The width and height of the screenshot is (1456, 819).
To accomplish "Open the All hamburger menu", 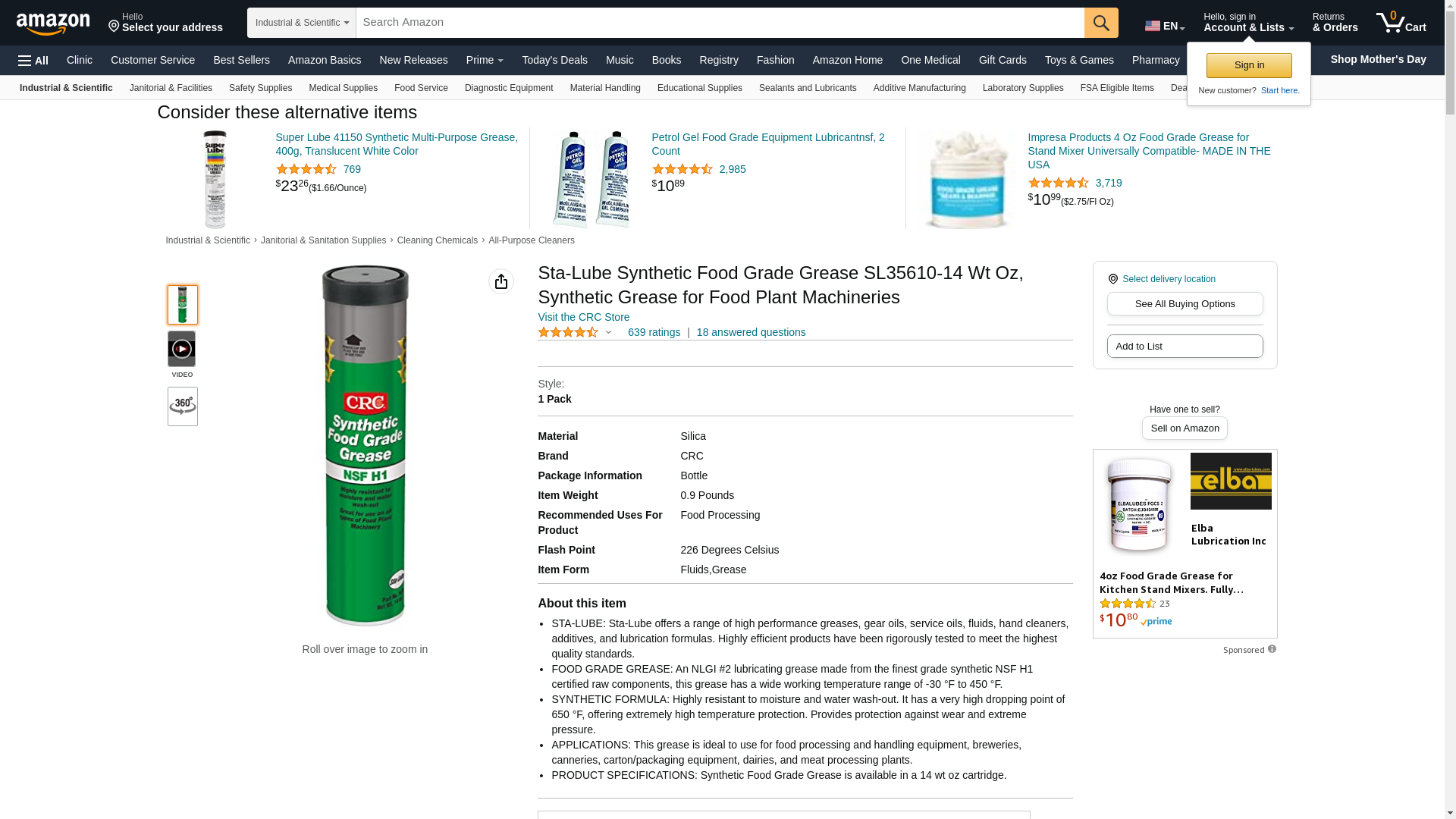I will coord(33,60).
